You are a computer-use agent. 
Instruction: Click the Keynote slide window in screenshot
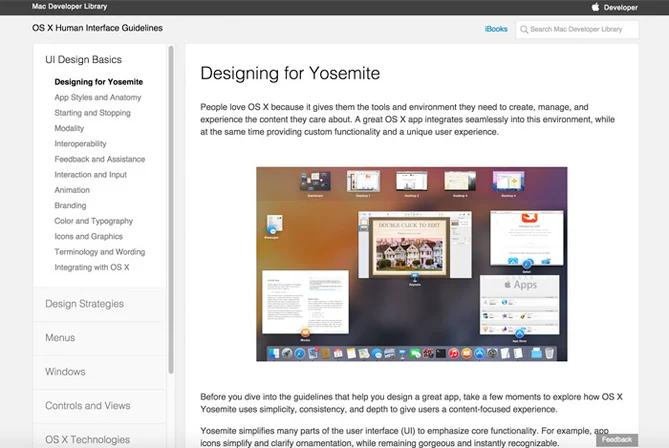[x=415, y=245]
